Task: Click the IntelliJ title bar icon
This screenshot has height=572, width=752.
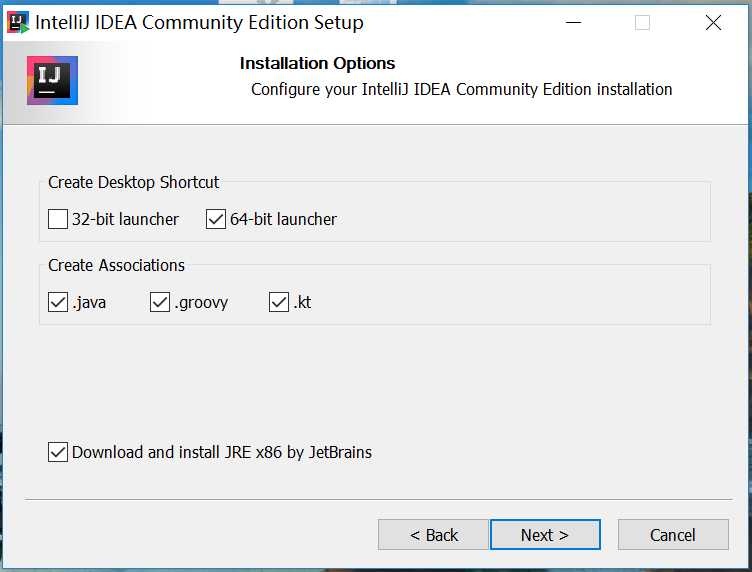Action: [18, 23]
